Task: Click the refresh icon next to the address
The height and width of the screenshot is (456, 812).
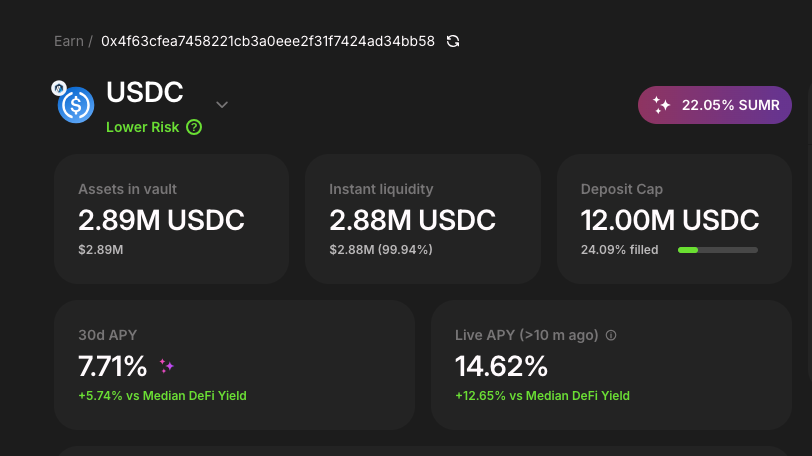Action: tap(453, 41)
